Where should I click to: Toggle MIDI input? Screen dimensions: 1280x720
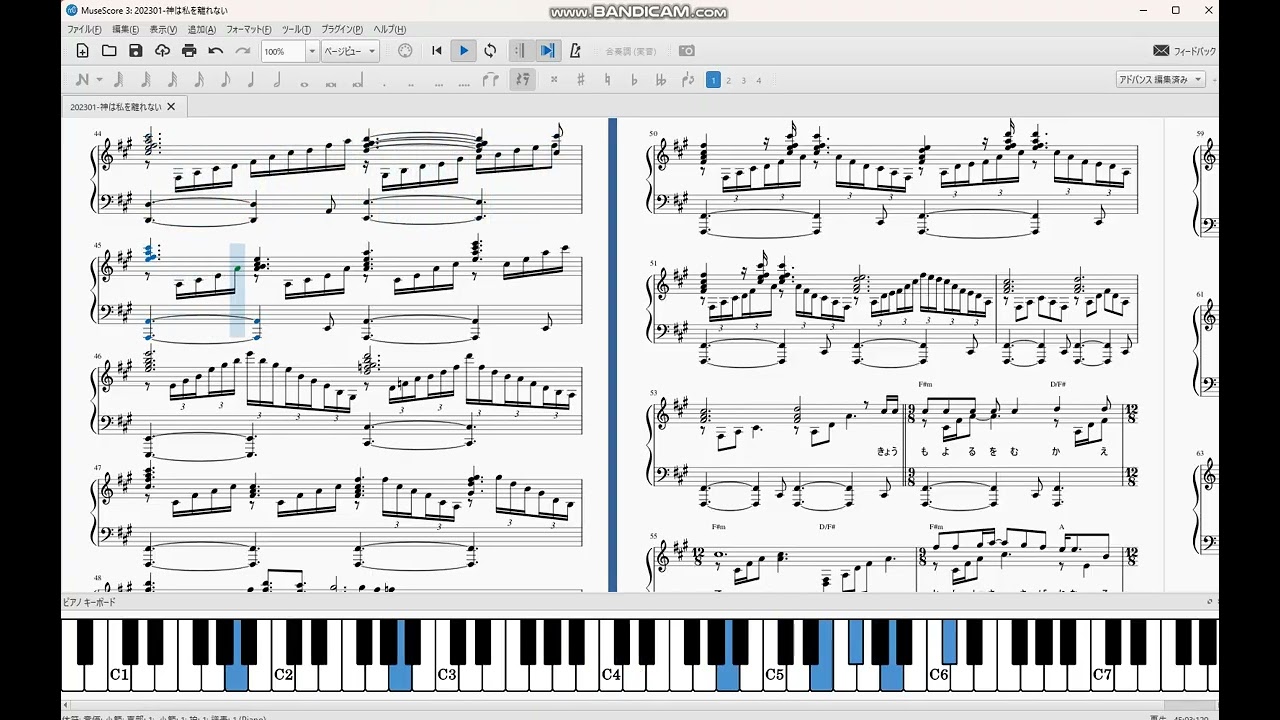[x=405, y=51]
